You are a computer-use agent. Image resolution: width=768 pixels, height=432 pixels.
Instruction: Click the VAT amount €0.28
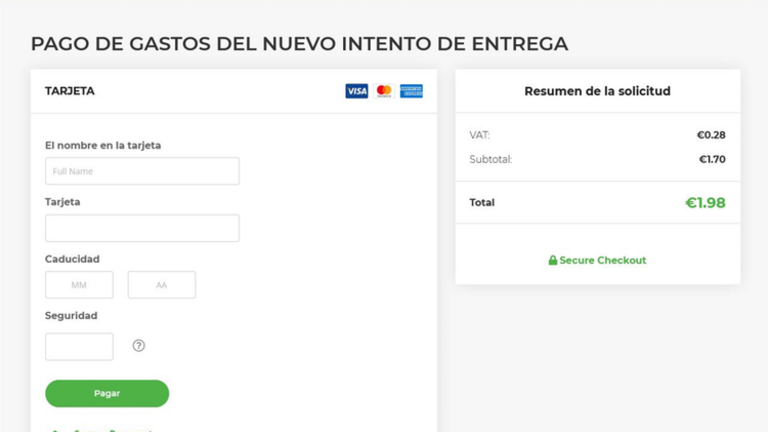(x=711, y=135)
